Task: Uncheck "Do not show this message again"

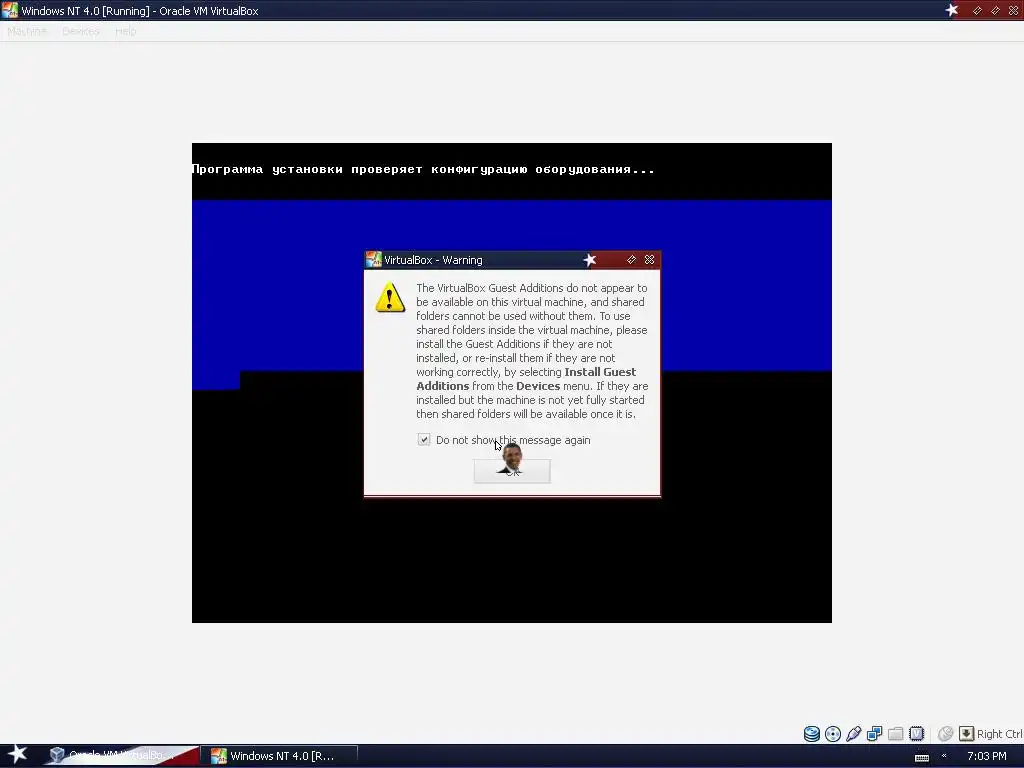Action: 424,440
